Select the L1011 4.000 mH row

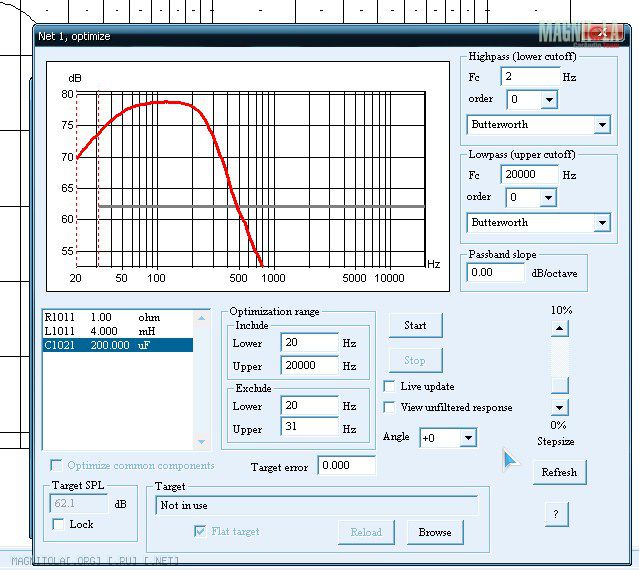pos(117,331)
